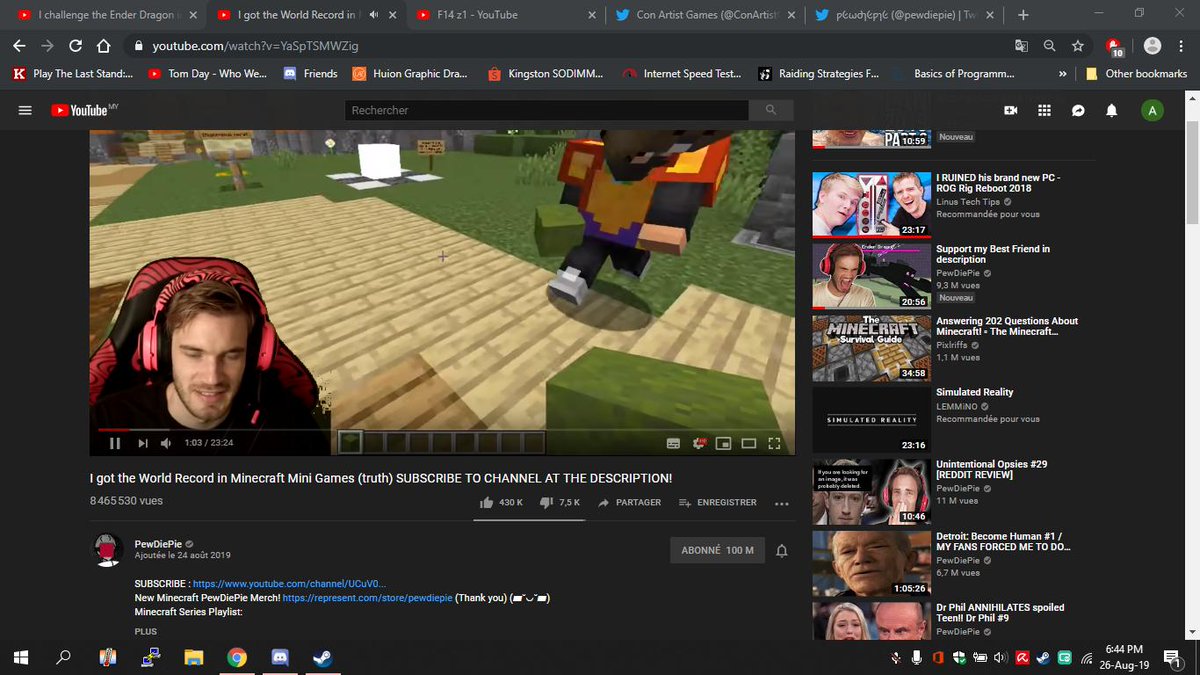Screen dimensions: 1200x675
Task: Open the Windows action center notifications
Action: tap(1173, 657)
